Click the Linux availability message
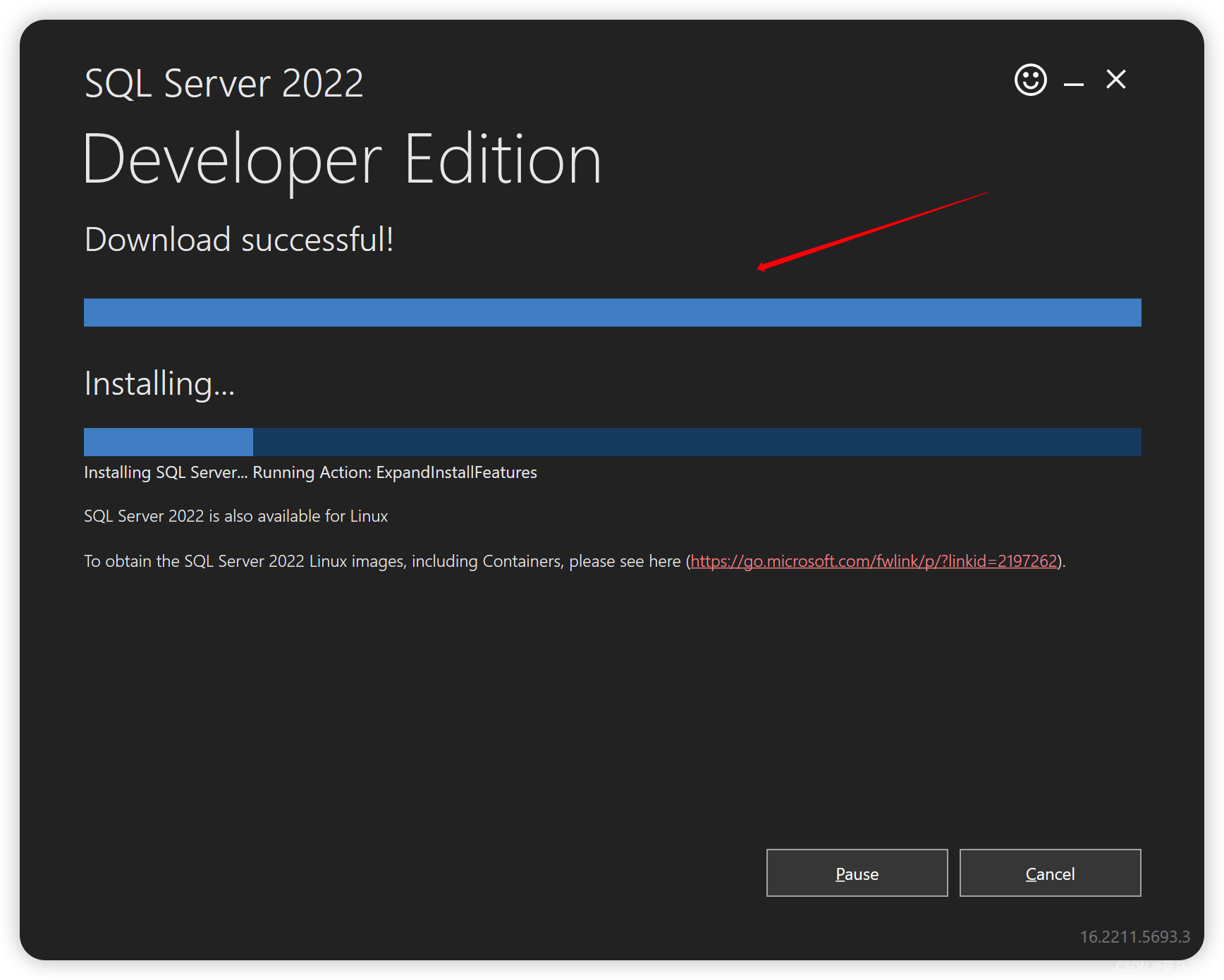 point(235,515)
